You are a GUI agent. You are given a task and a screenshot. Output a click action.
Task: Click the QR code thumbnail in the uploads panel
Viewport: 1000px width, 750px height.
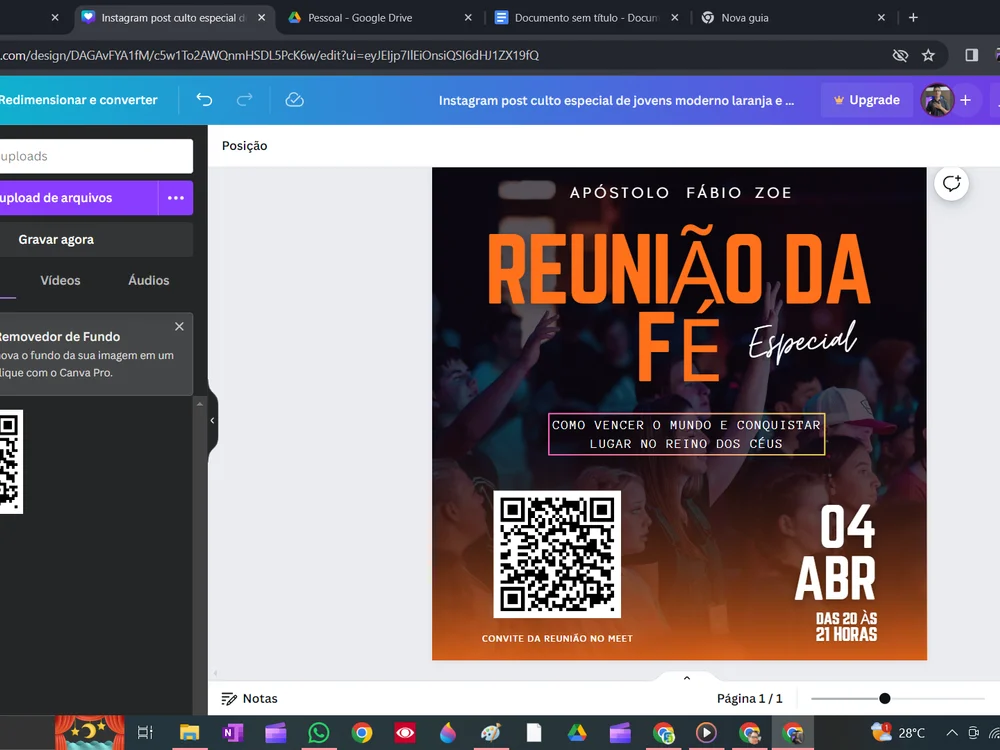(10, 462)
